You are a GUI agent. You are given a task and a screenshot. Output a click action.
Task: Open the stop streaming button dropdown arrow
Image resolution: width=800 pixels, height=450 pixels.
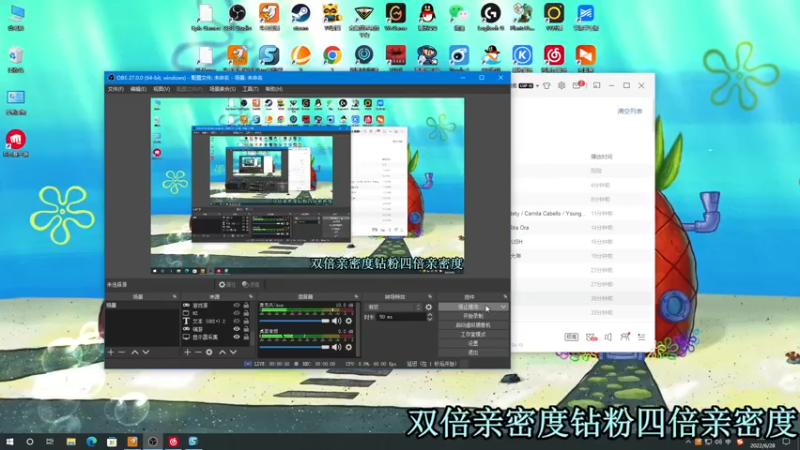(x=503, y=307)
